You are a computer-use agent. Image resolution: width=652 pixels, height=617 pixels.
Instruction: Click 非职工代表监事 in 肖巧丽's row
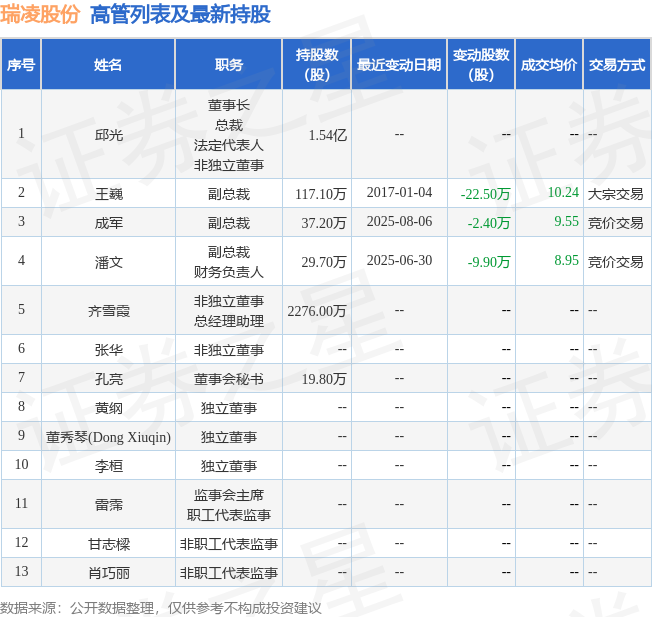pyautogui.click(x=229, y=573)
